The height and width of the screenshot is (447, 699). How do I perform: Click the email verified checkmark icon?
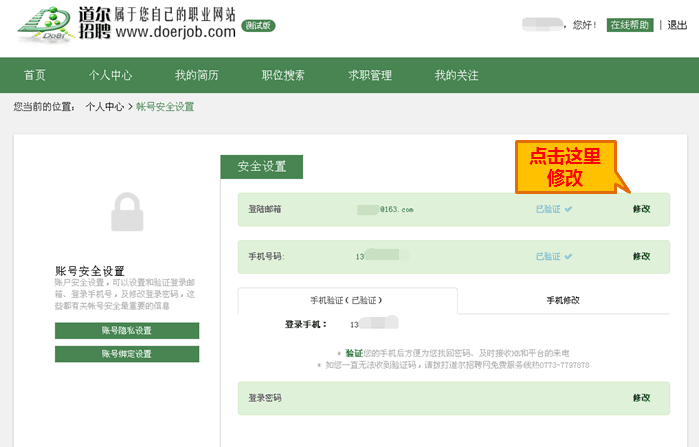point(568,209)
